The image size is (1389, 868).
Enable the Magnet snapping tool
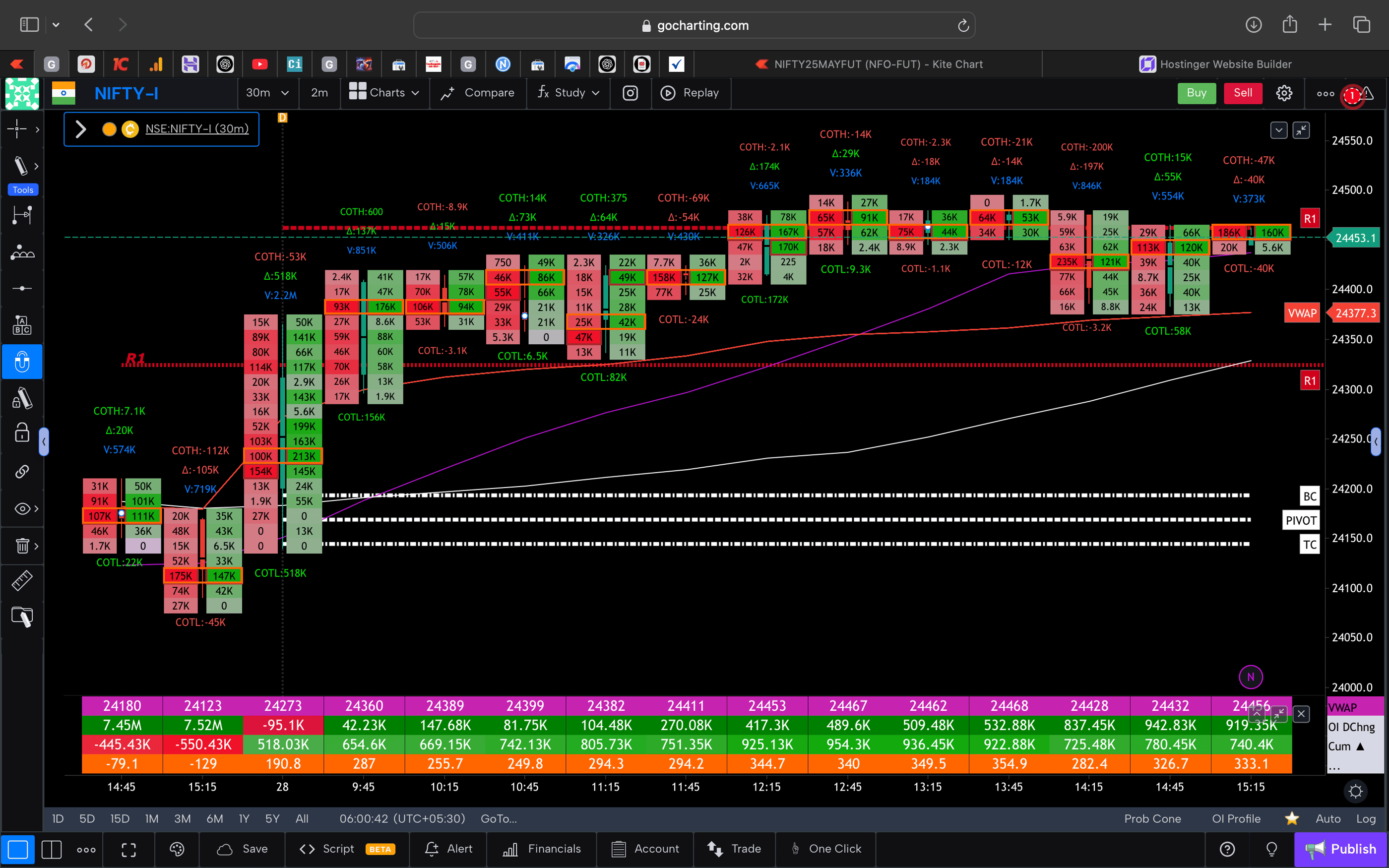pos(22,362)
